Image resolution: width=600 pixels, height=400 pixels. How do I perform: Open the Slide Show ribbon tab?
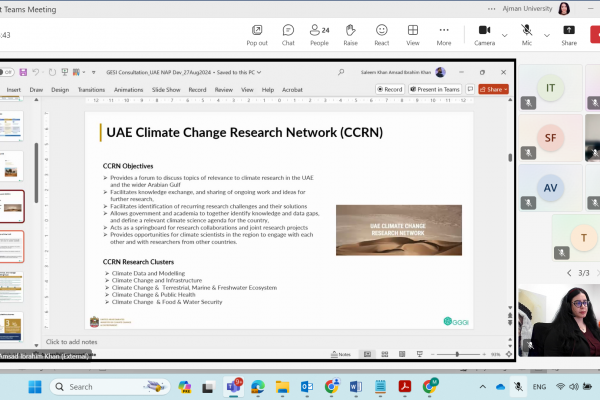[166, 89]
